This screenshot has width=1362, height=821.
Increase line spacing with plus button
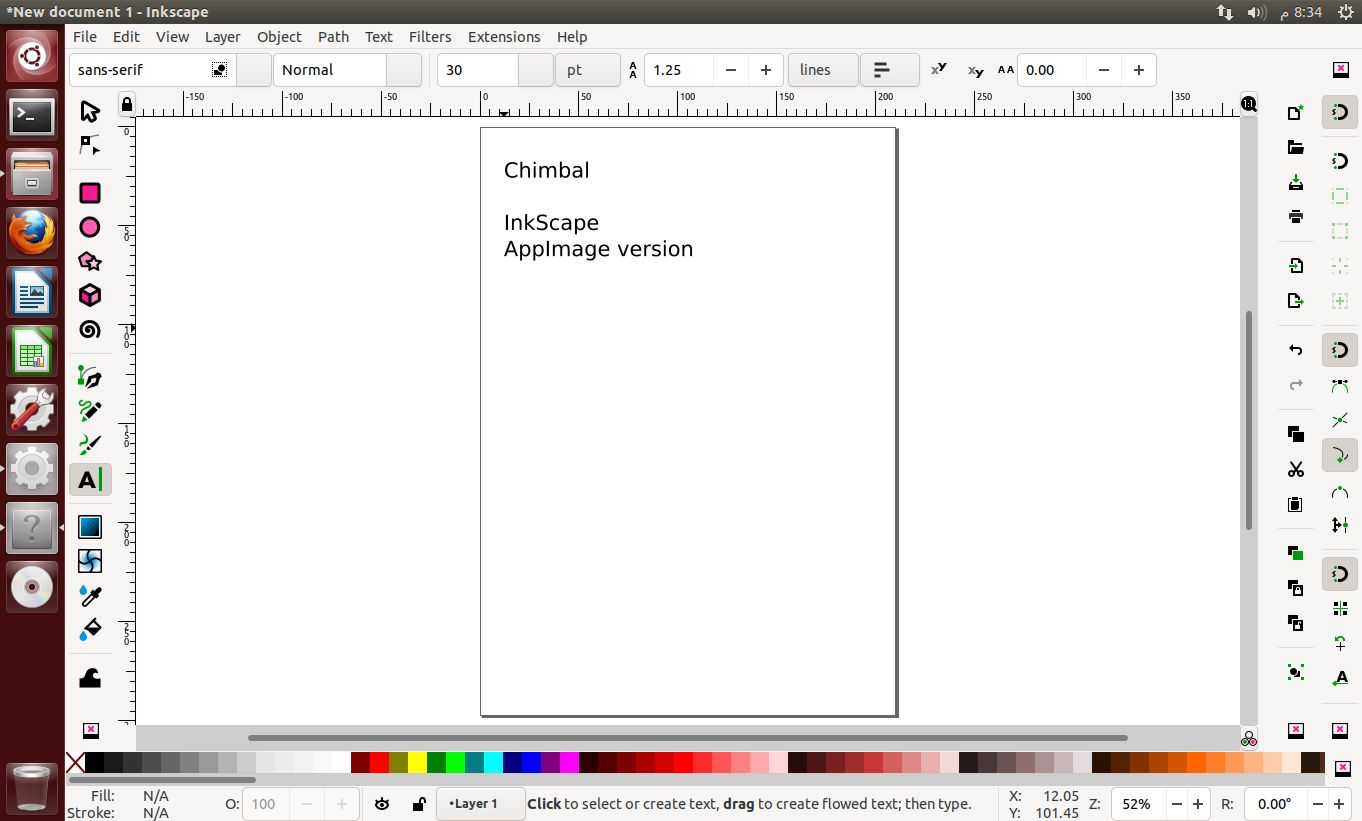(766, 70)
